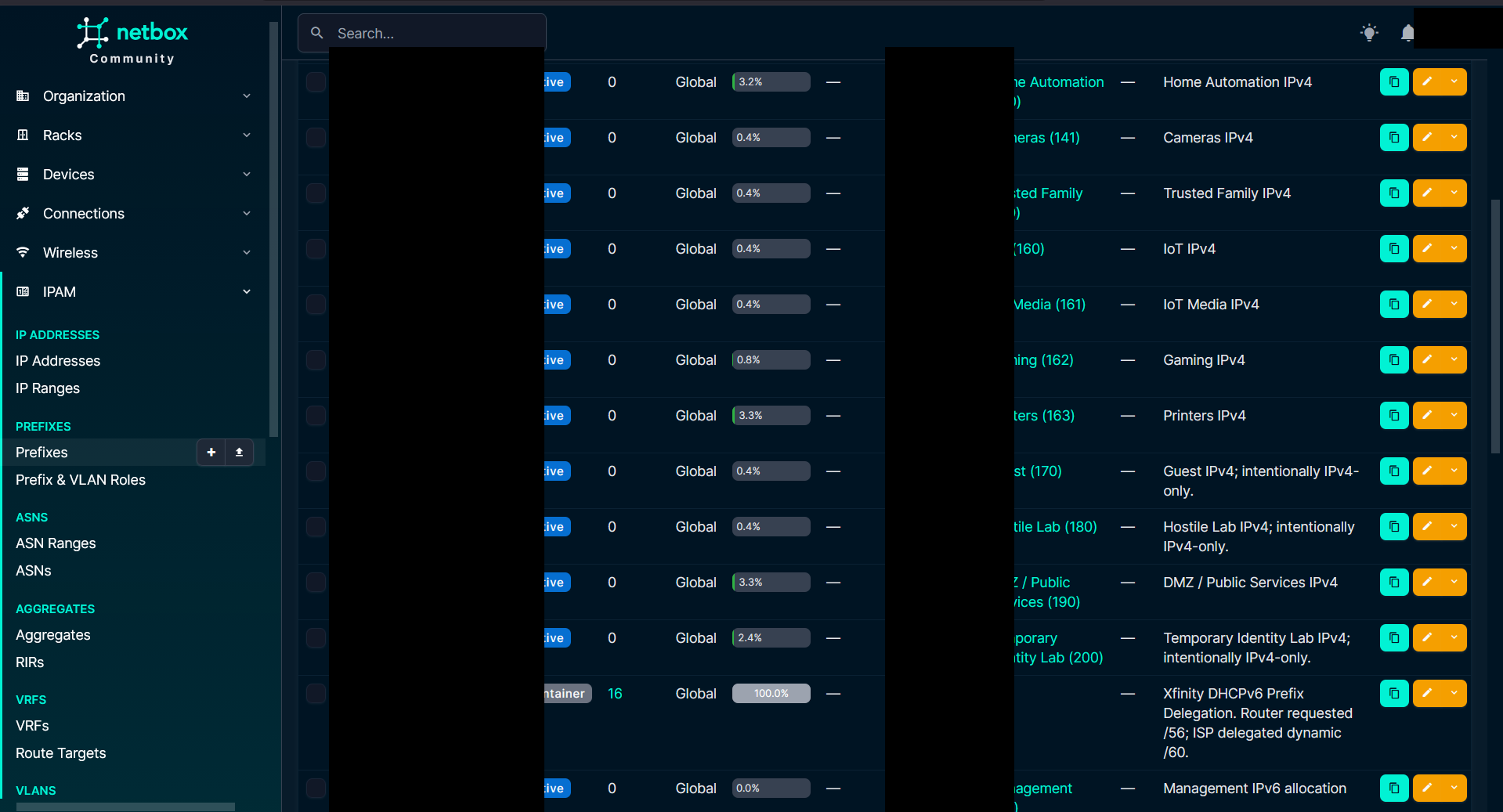
Task: Follow the Printers (163) VLAN link
Action: pos(1045,416)
